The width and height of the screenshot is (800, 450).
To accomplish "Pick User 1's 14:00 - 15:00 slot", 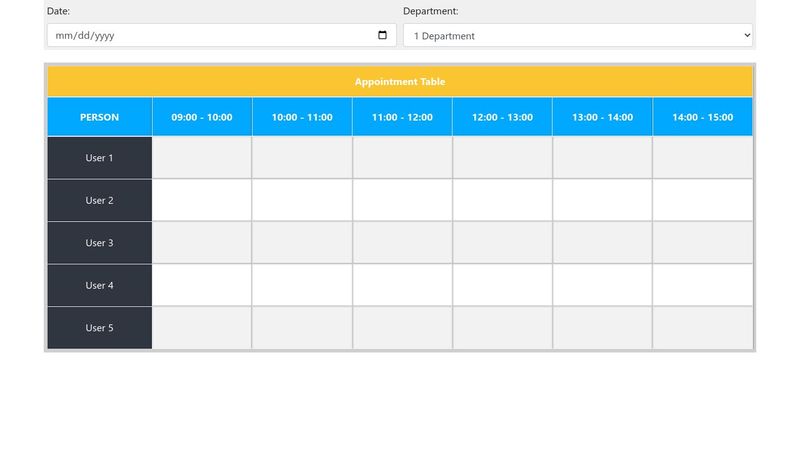I will click(x=703, y=158).
